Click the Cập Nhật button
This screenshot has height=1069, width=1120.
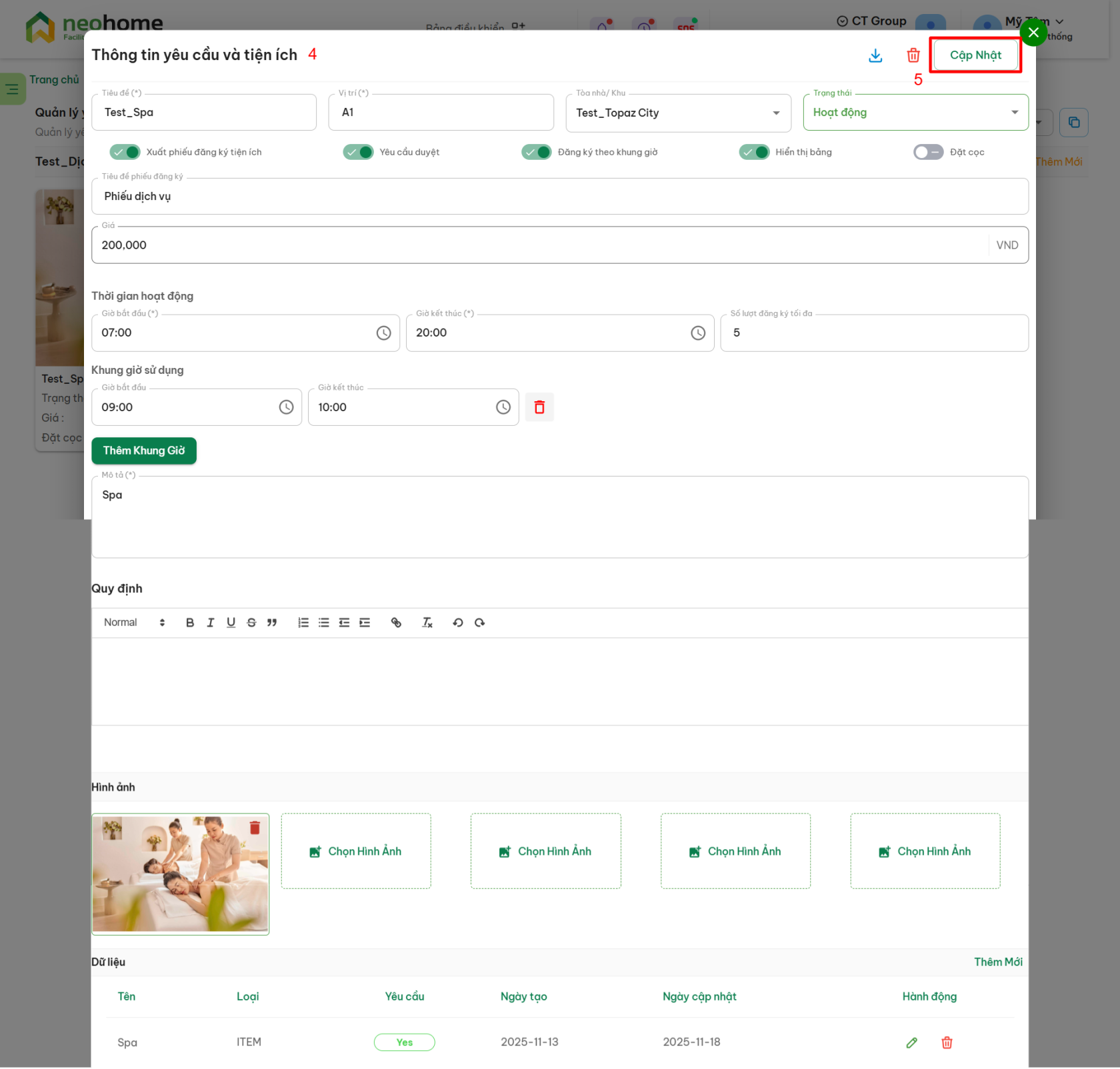(975, 55)
